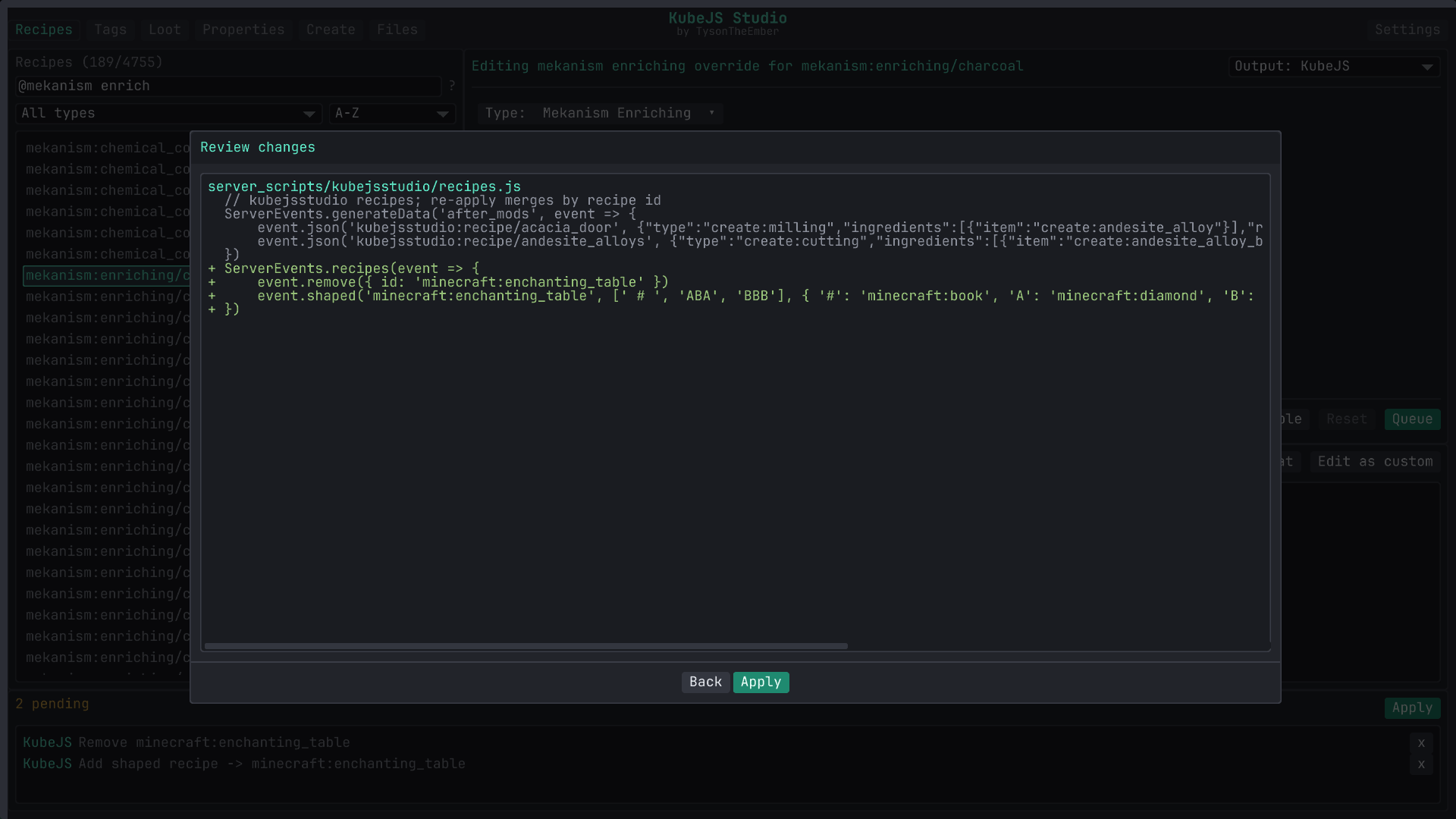Screen dimensions: 1456x819
Task: Click the recipe search field with '@mekanism enrich'
Action: coord(228,86)
